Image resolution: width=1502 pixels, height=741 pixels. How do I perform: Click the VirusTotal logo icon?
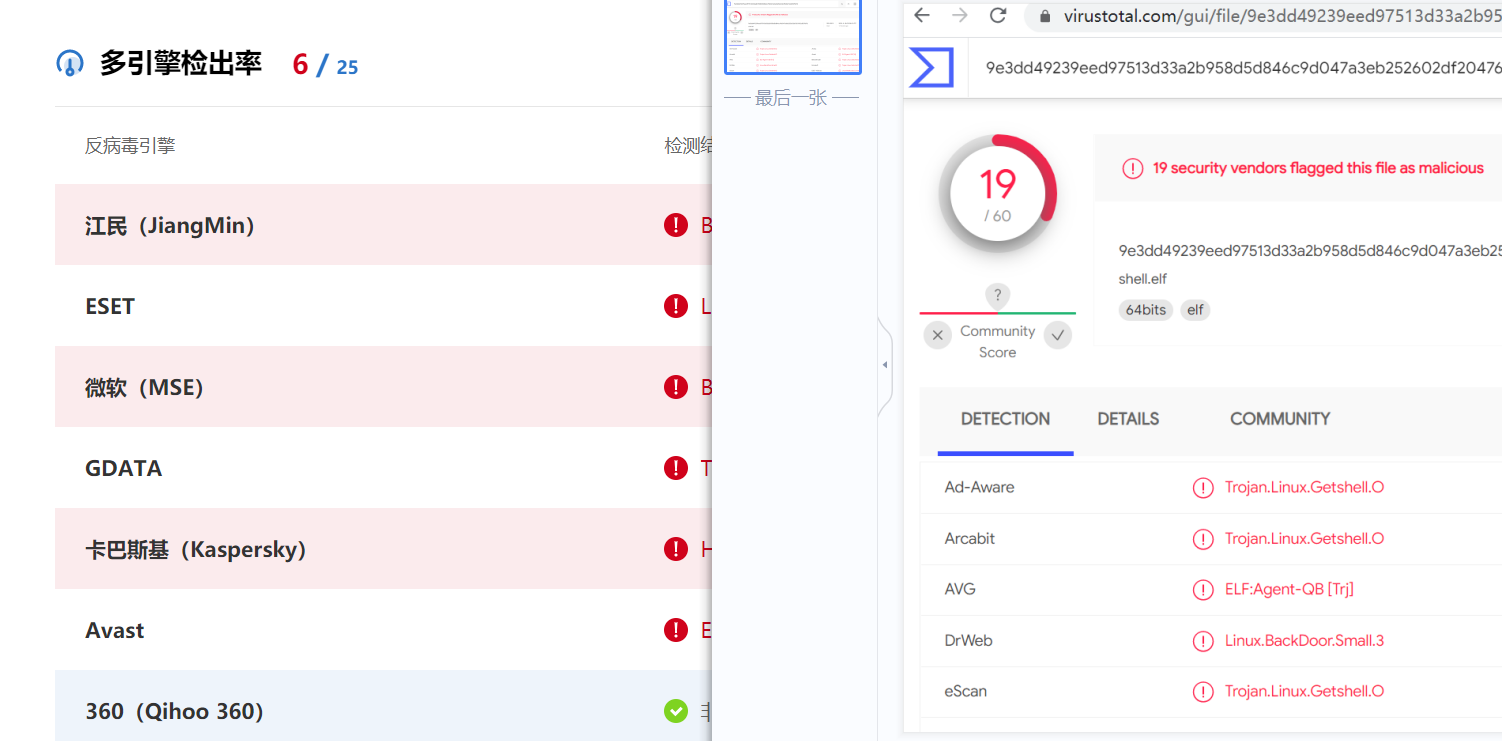pyautogui.click(x=931, y=67)
